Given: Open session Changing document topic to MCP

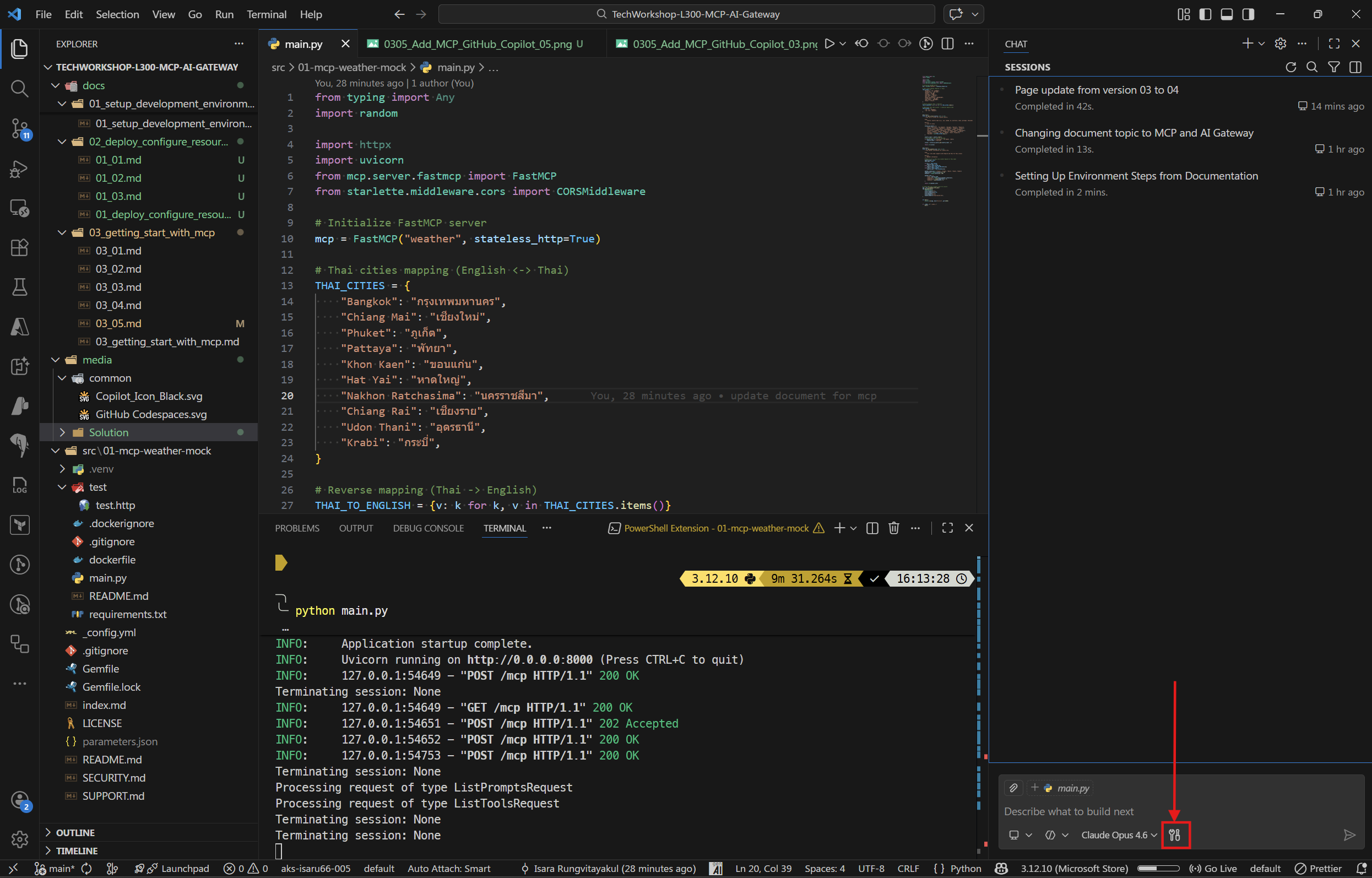Looking at the screenshot, I should coord(1180,141).
